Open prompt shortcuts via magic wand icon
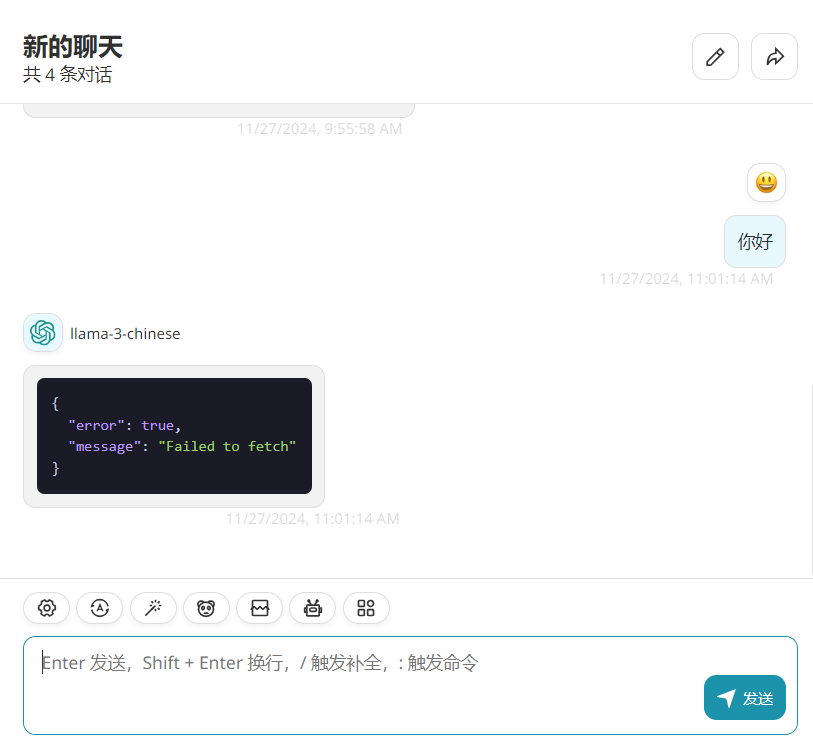813x754 pixels. pos(153,608)
